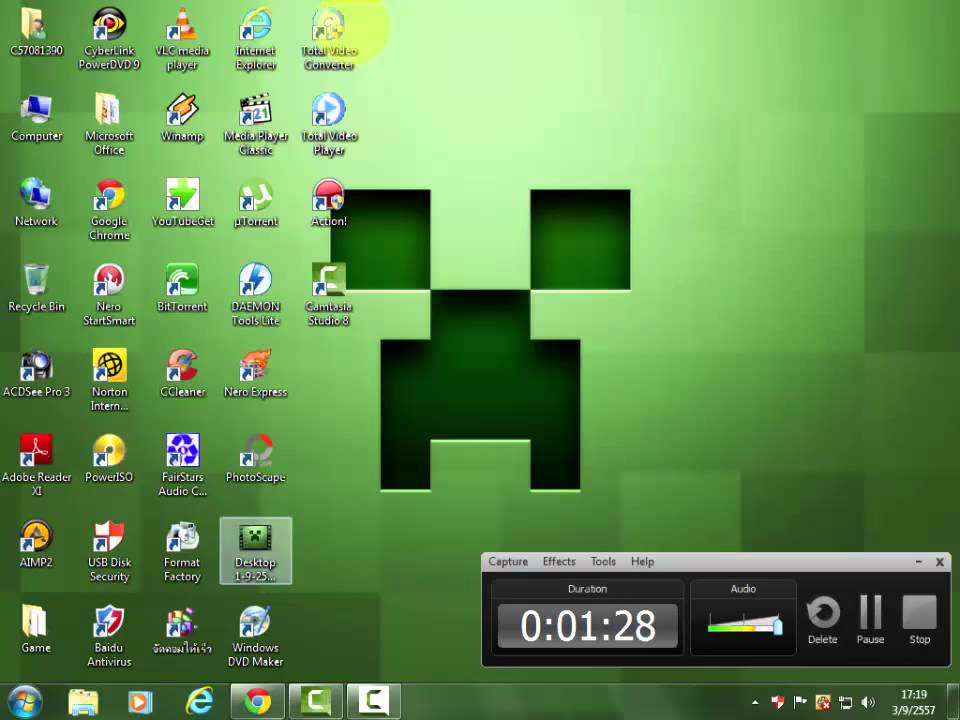This screenshot has height=720, width=960.
Task: Select the Desktop 1-9-25 video file
Action: 255,550
